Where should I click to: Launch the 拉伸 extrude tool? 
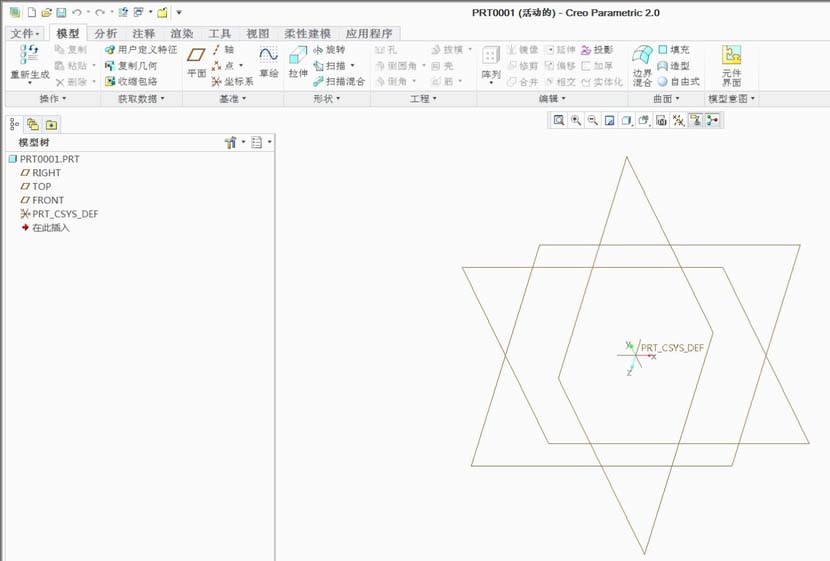(298, 61)
